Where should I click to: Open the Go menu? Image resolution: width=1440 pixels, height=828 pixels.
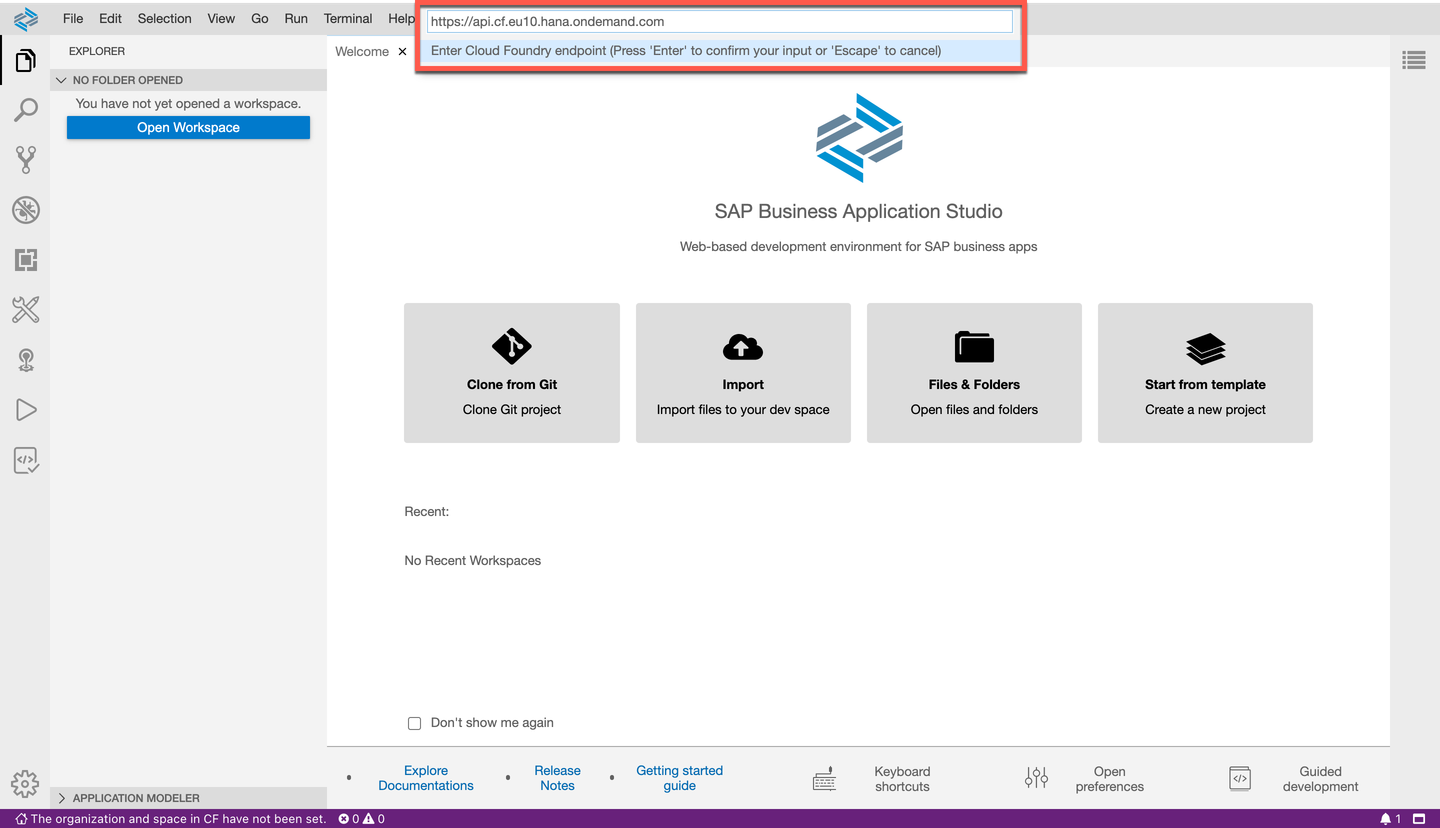pos(260,18)
